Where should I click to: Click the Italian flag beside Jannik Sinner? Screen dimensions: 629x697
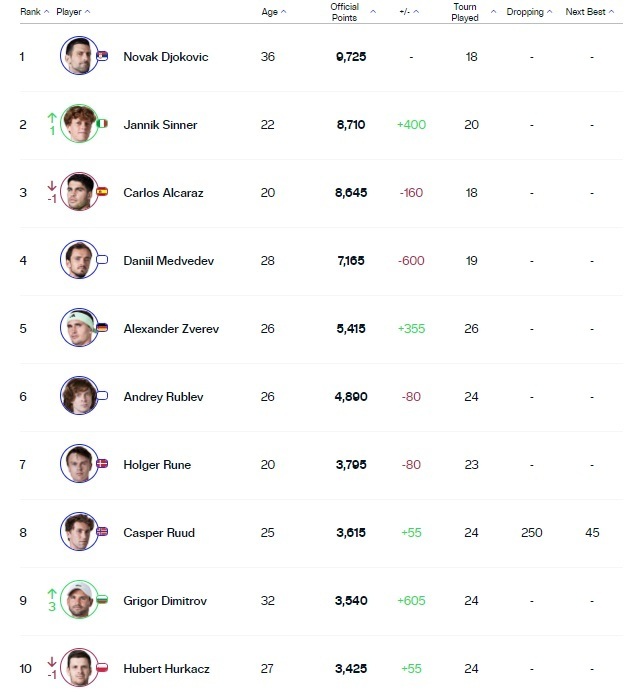[x=102, y=124]
